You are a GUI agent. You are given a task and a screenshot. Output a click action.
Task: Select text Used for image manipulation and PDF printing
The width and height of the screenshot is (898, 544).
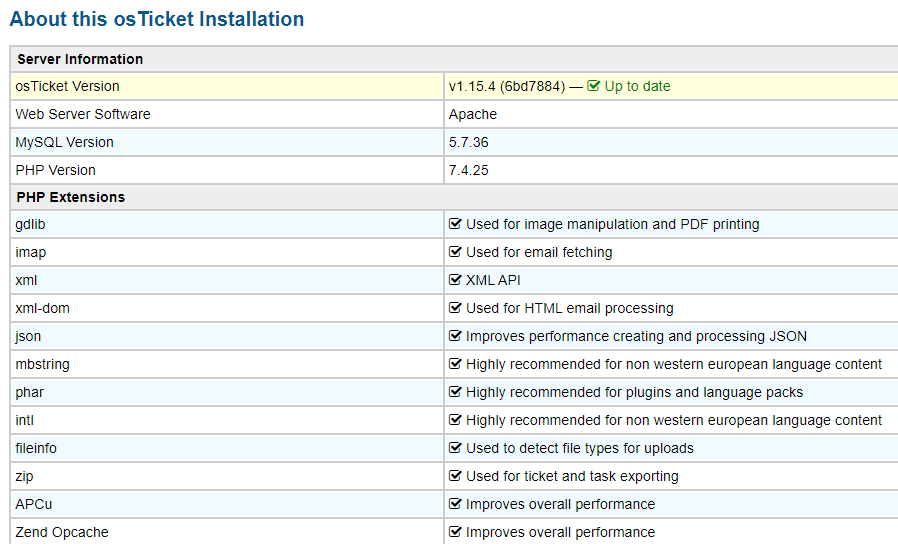[612, 224]
